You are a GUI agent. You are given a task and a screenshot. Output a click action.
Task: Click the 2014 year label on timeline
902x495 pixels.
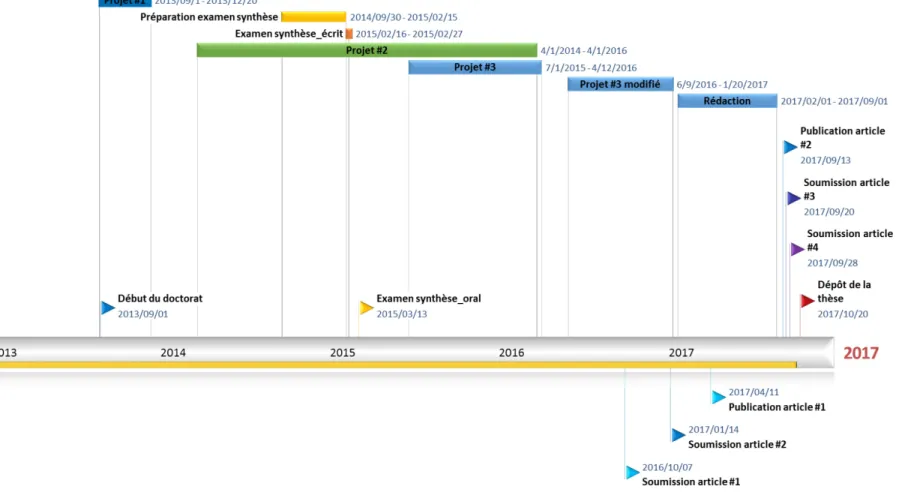pos(173,352)
